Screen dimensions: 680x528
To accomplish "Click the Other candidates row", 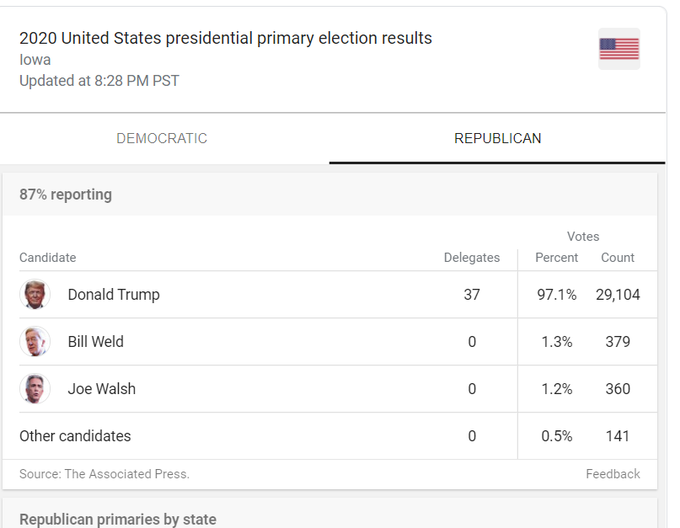I will point(75,436).
